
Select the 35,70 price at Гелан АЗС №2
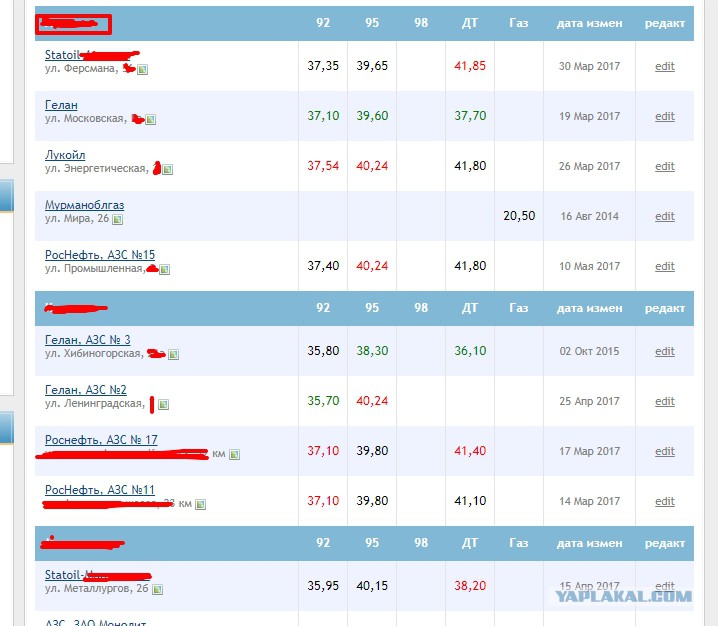coord(323,401)
